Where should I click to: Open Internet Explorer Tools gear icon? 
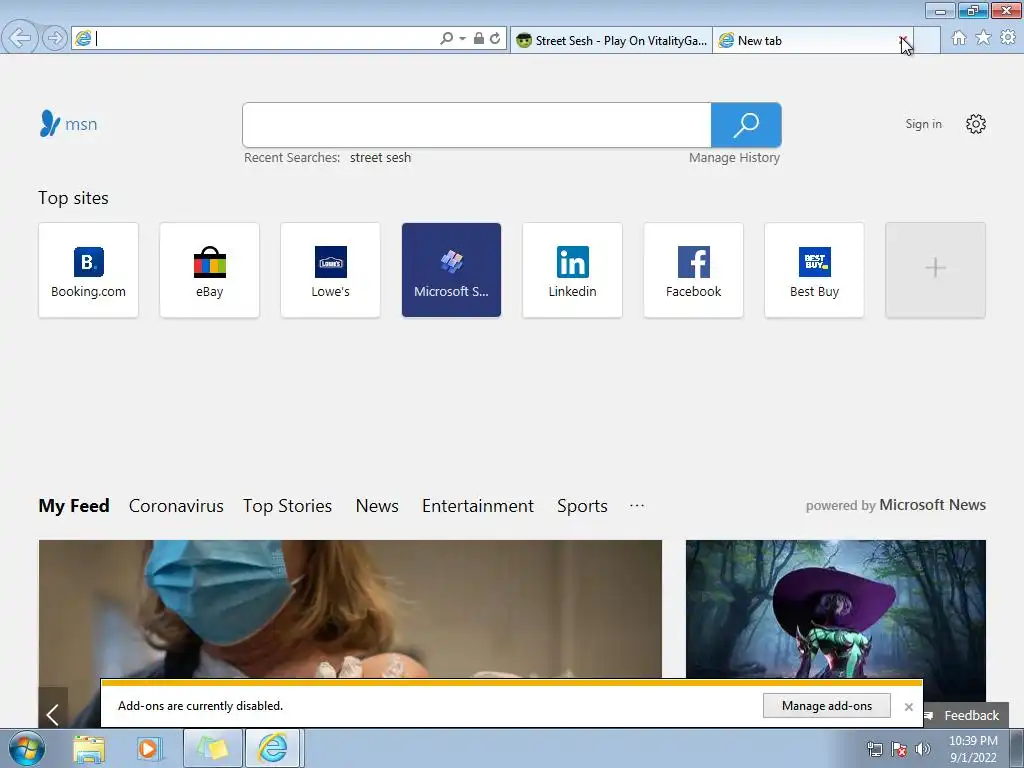point(1008,38)
